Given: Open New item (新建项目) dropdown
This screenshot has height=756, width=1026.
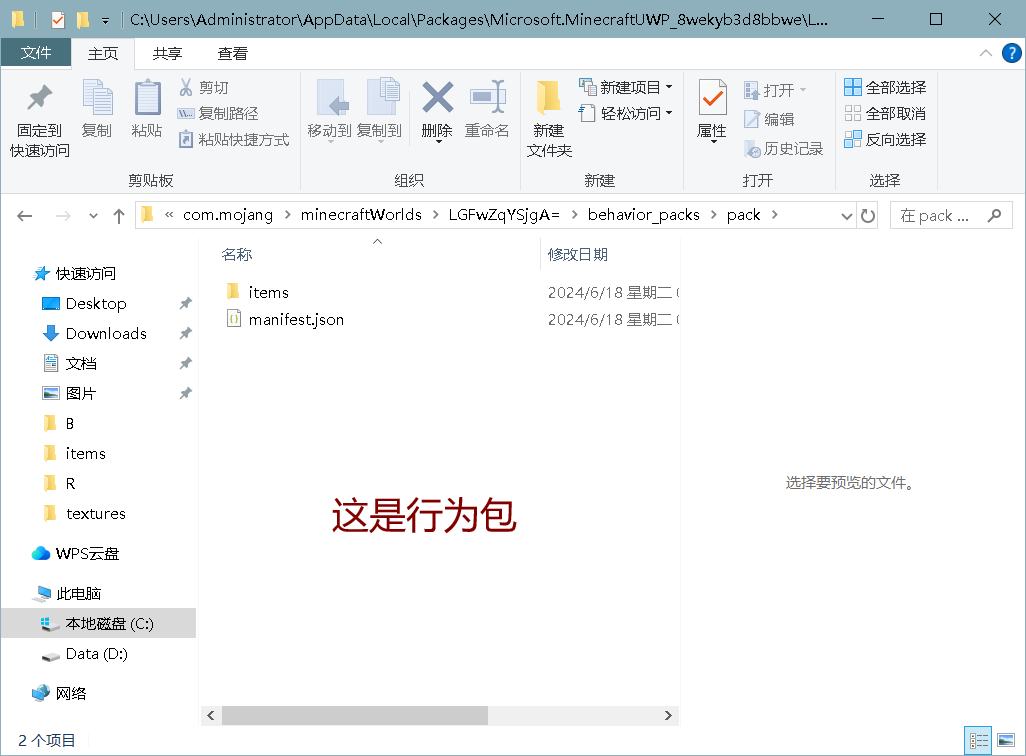Looking at the screenshot, I should [x=626, y=87].
